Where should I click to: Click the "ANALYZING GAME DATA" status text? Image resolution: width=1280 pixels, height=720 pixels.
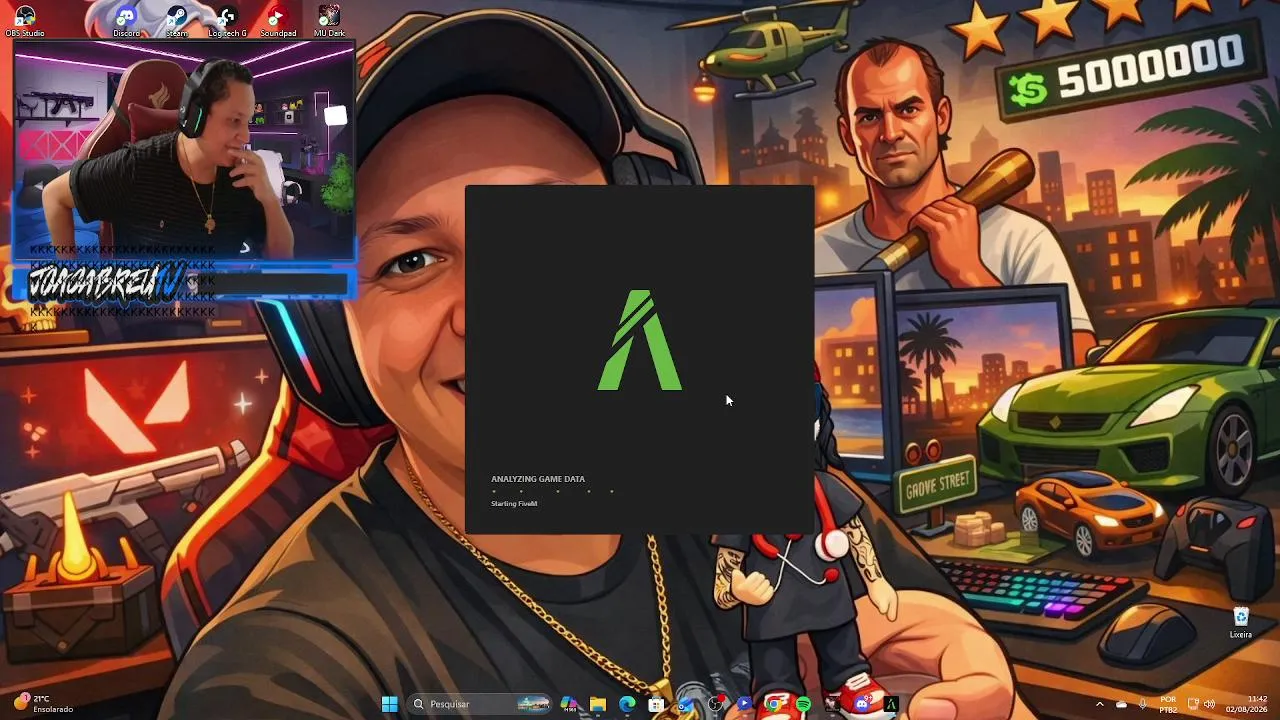pyautogui.click(x=538, y=479)
